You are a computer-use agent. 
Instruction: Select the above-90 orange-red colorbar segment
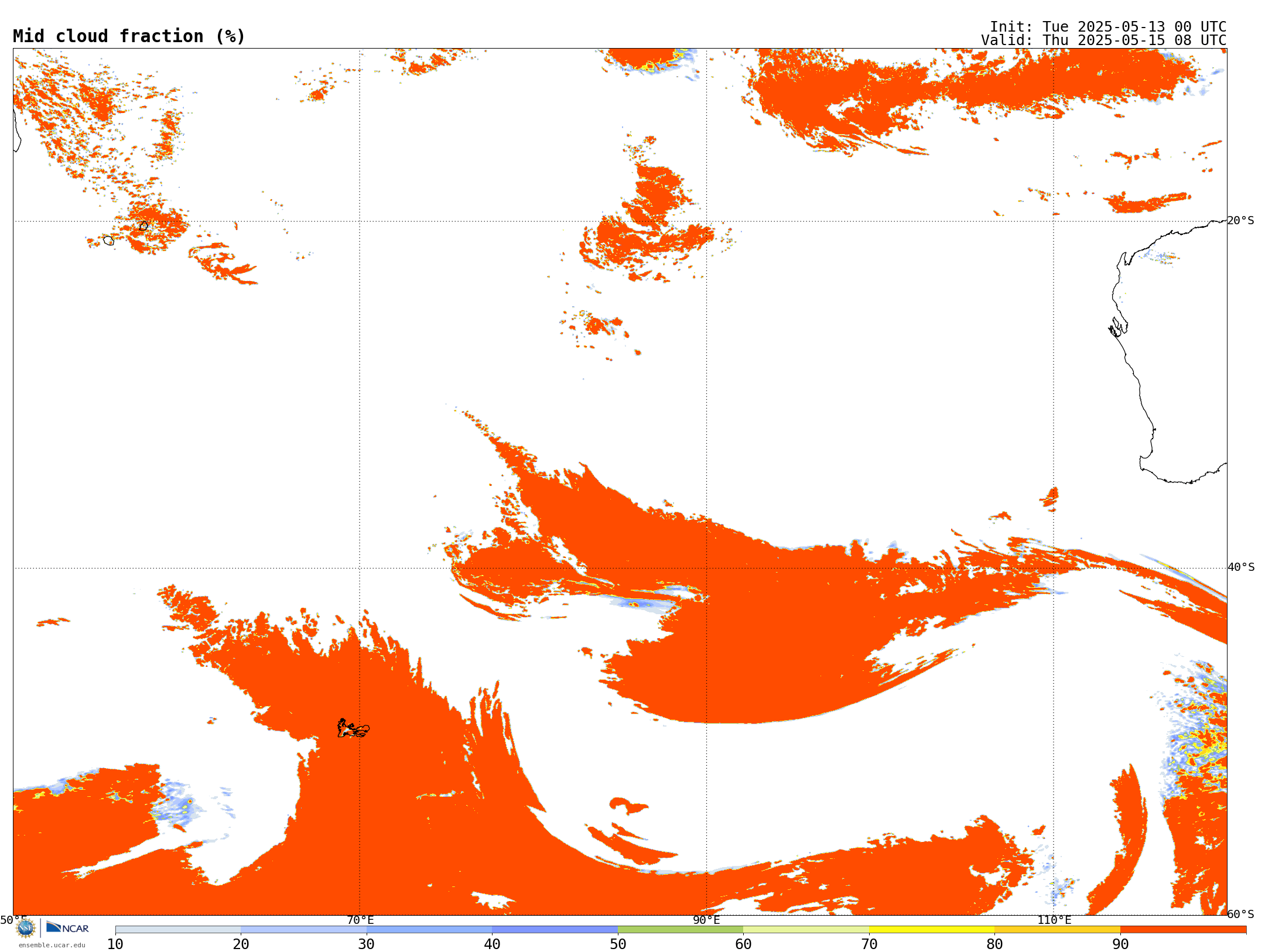click(1183, 930)
